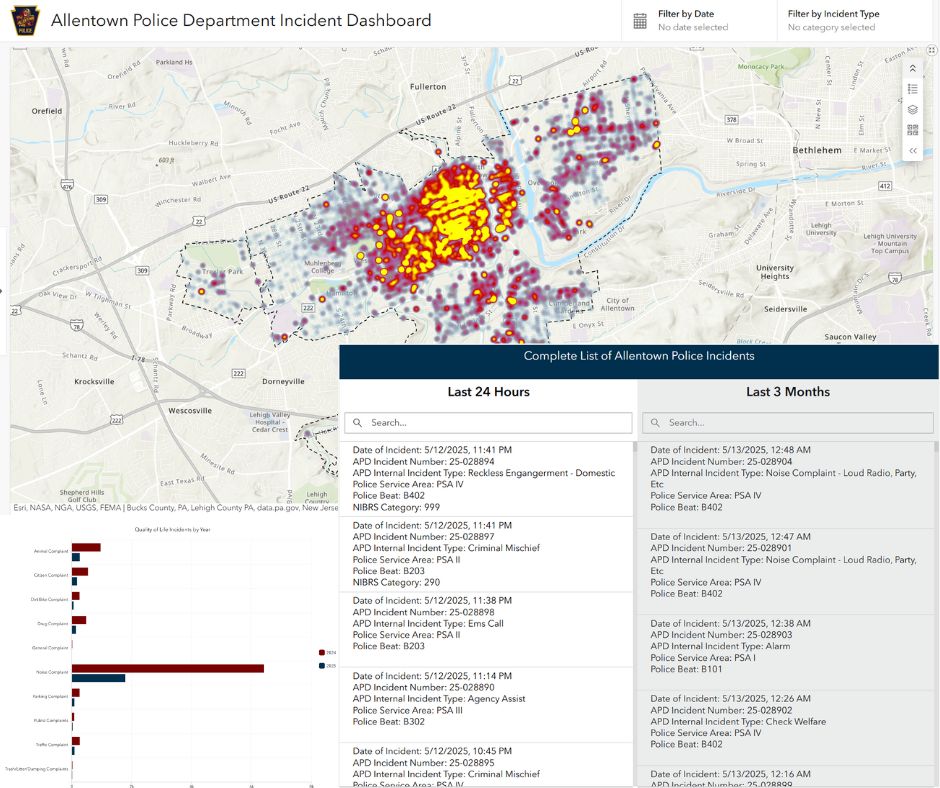Switch to the Last 24 Hours list
940x788 pixels.
488,392
